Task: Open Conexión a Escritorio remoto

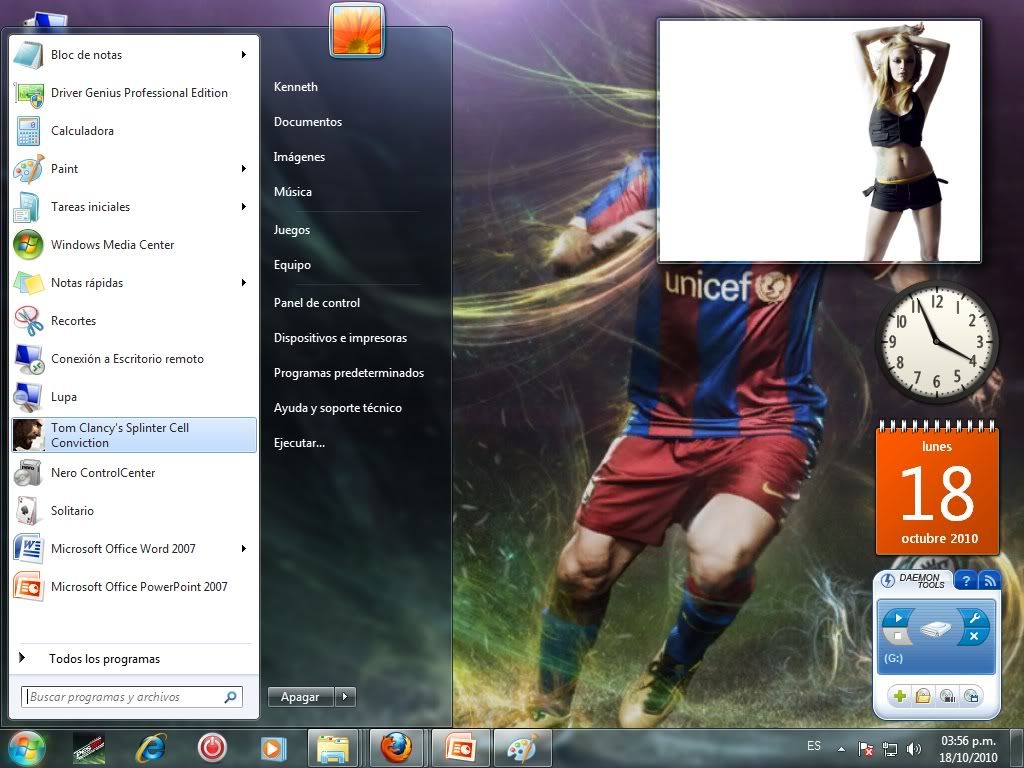Action: (135, 358)
